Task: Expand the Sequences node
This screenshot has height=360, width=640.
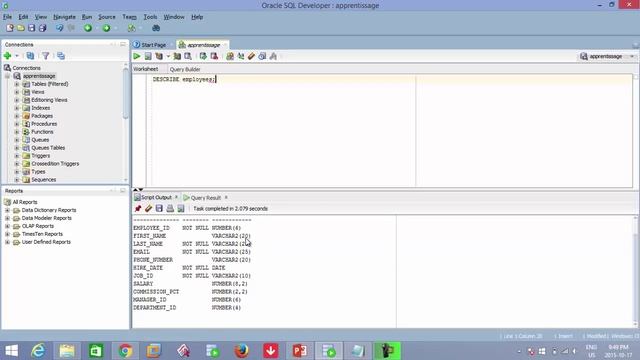Action: (x=17, y=180)
